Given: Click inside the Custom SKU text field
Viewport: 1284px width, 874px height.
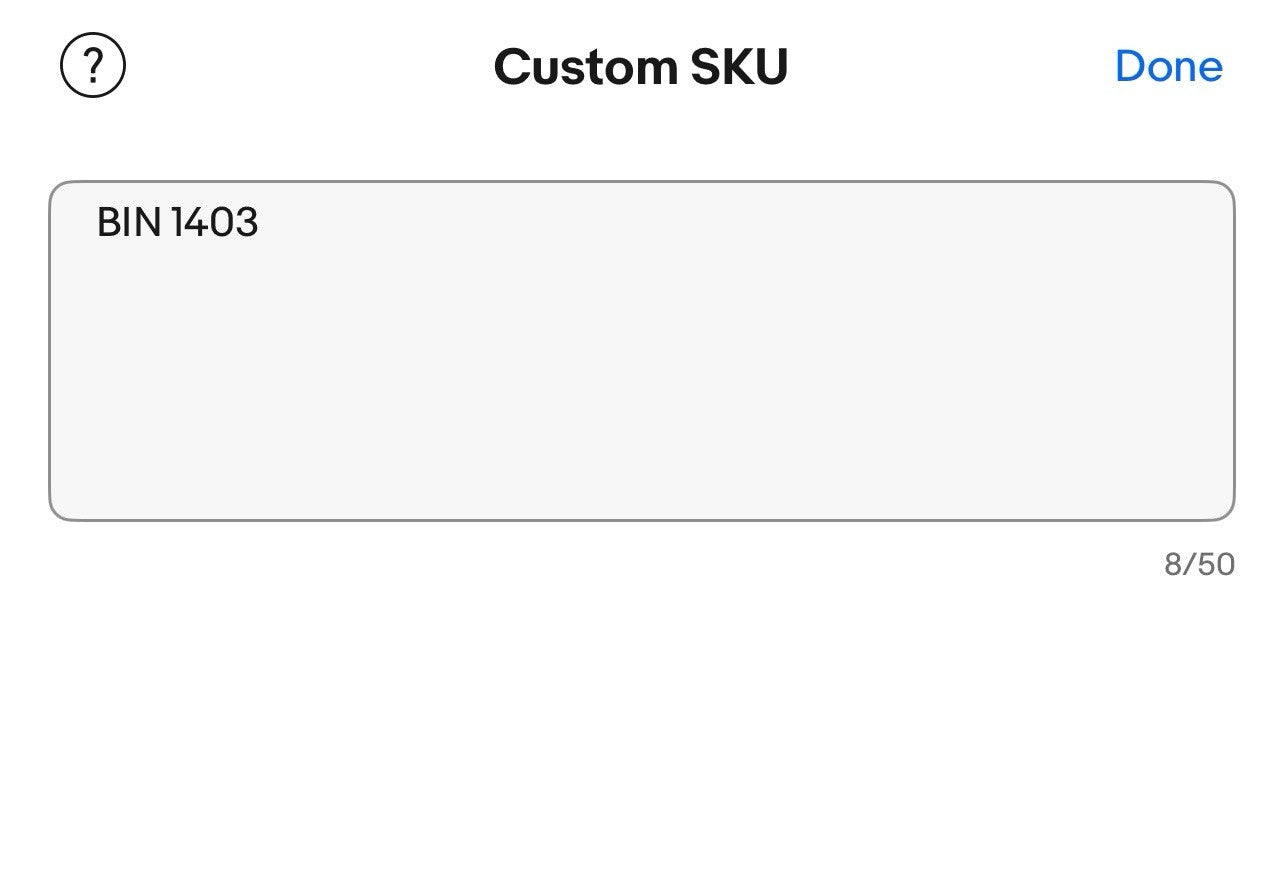Looking at the screenshot, I should pyautogui.click(x=641, y=350).
